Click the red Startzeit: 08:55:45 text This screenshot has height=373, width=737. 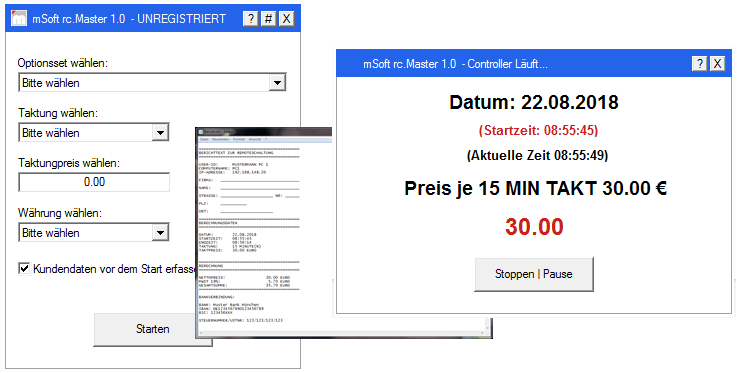[x=539, y=131]
